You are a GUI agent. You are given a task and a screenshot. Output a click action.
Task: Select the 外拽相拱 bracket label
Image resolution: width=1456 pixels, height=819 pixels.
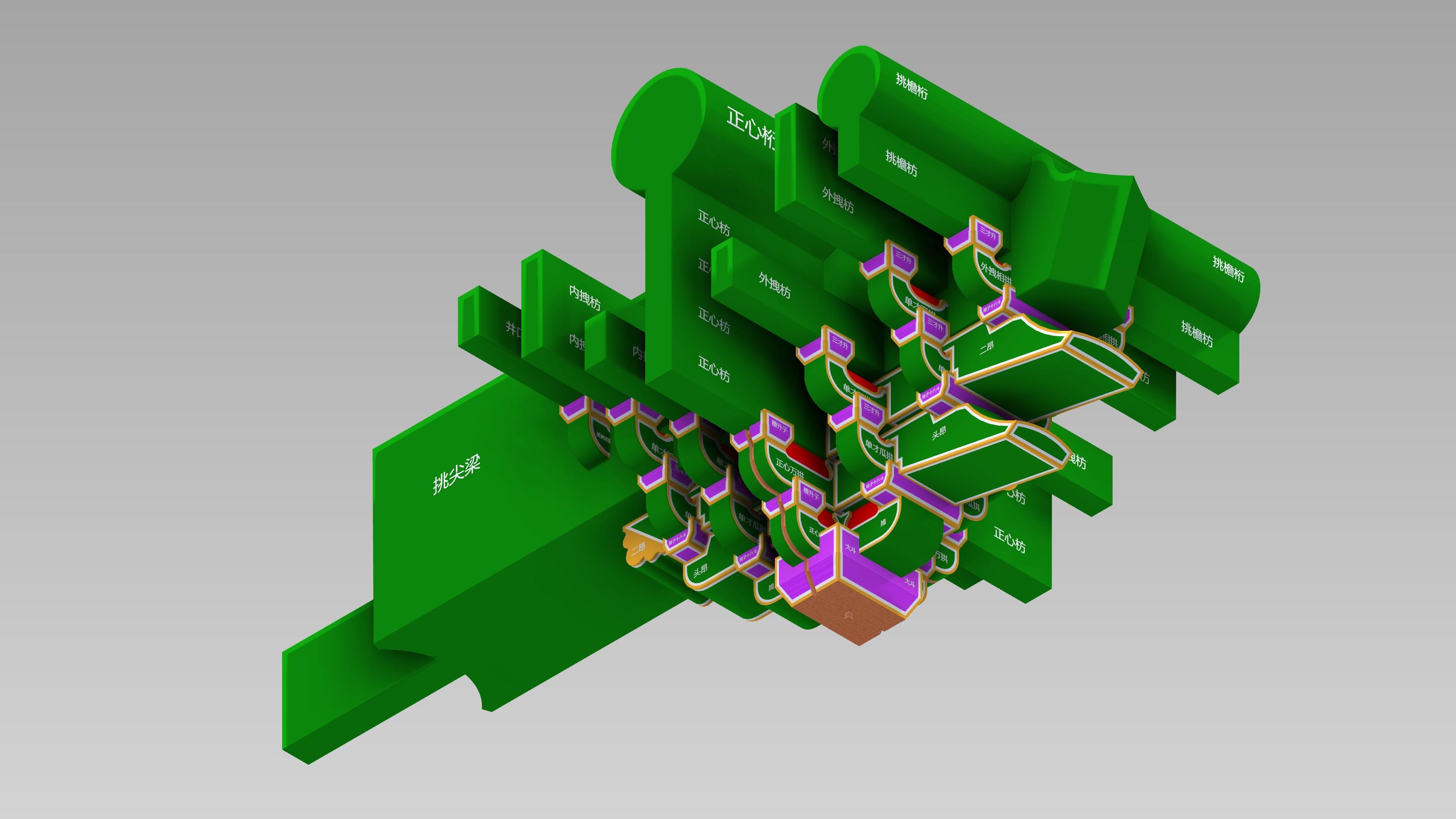(995, 273)
